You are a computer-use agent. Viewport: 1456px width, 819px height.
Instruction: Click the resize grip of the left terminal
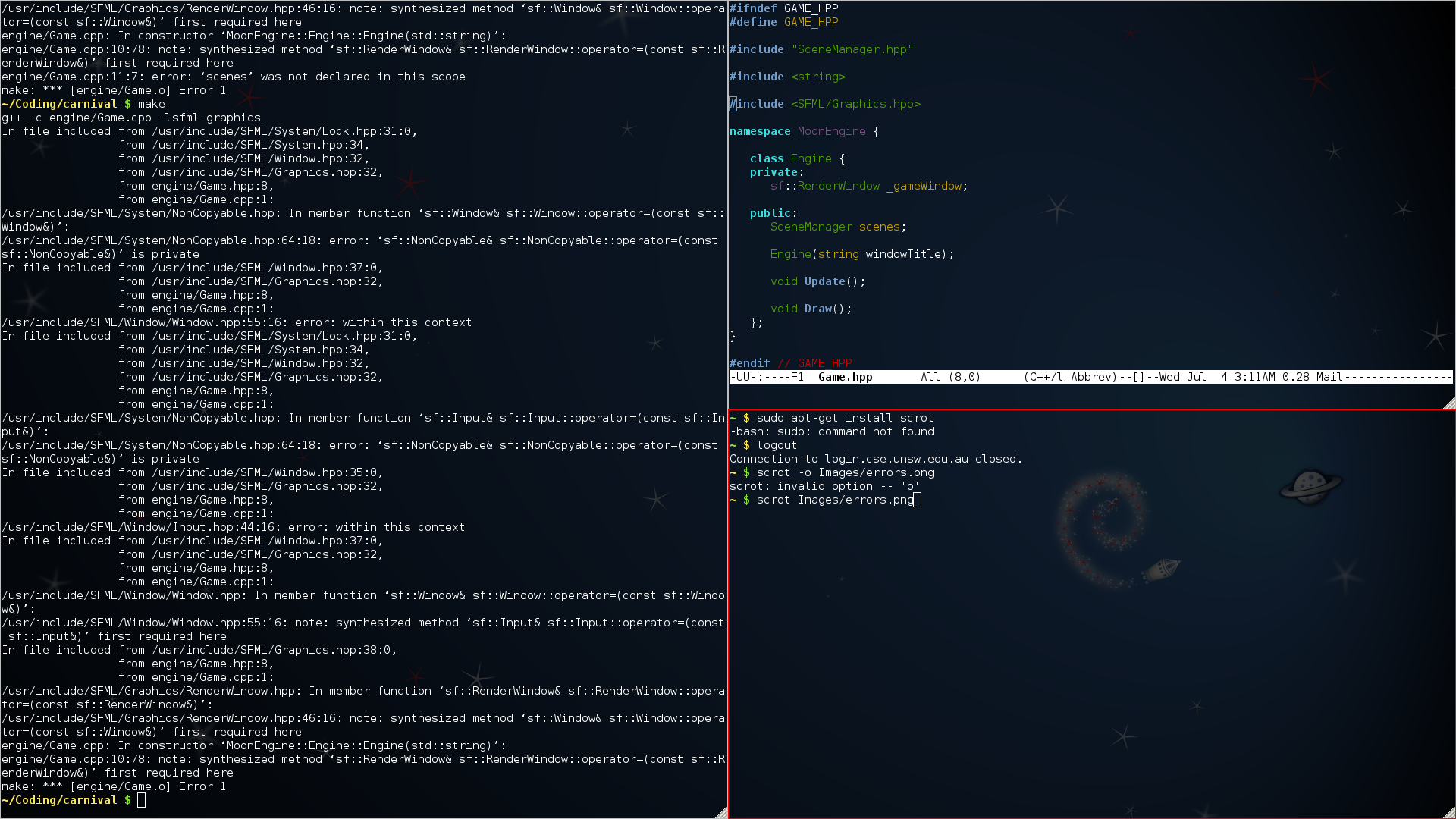click(721, 812)
